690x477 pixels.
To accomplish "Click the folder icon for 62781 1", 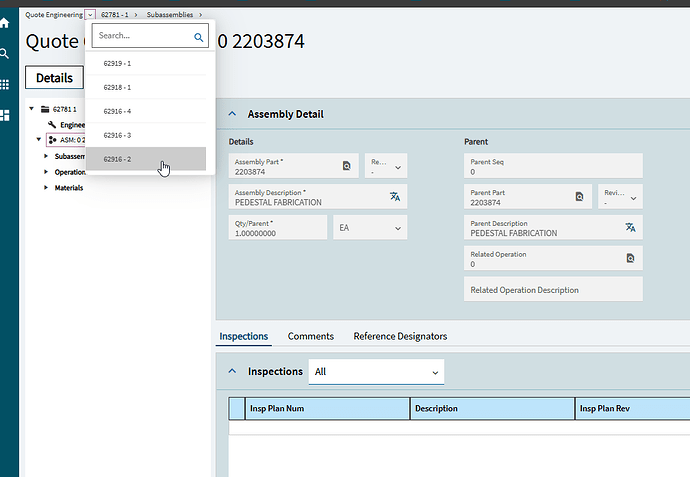I will coord(45,109).
